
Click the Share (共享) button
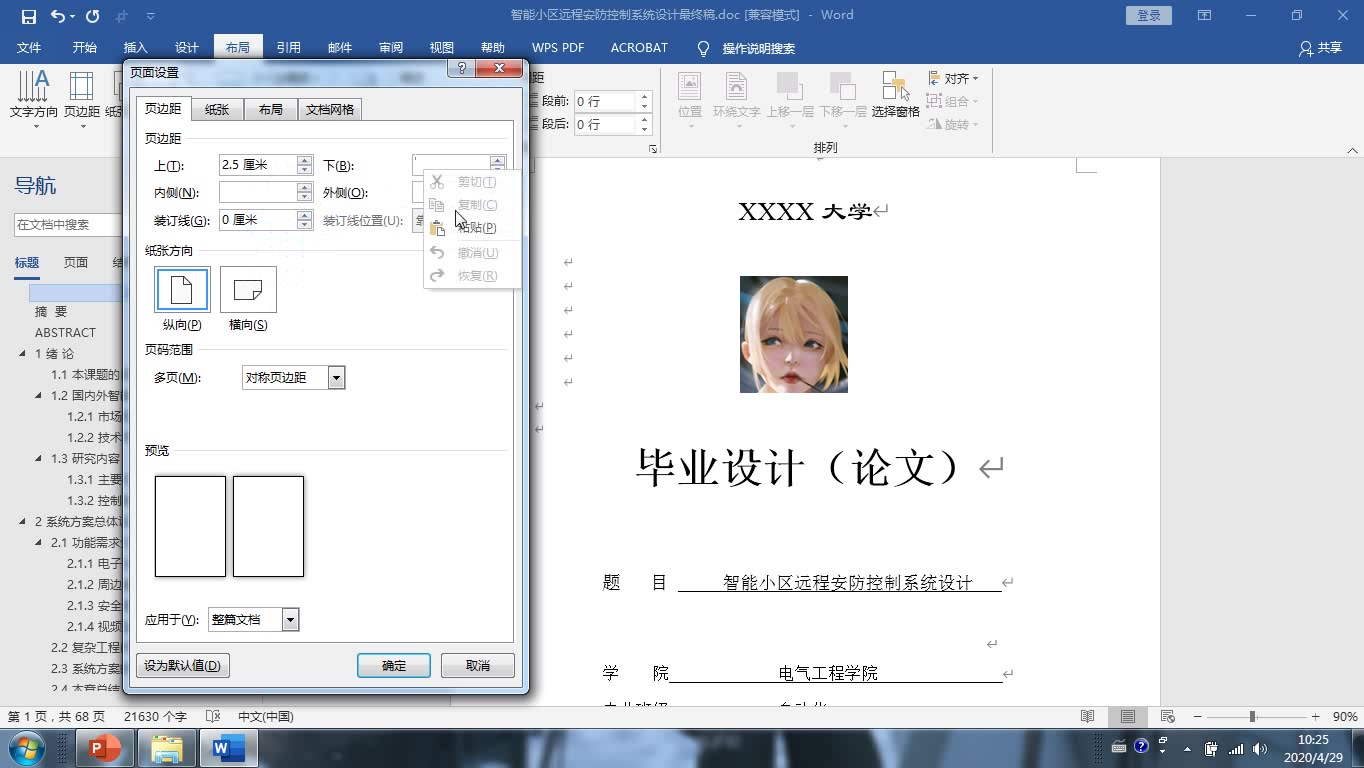tap(1320, 48)
